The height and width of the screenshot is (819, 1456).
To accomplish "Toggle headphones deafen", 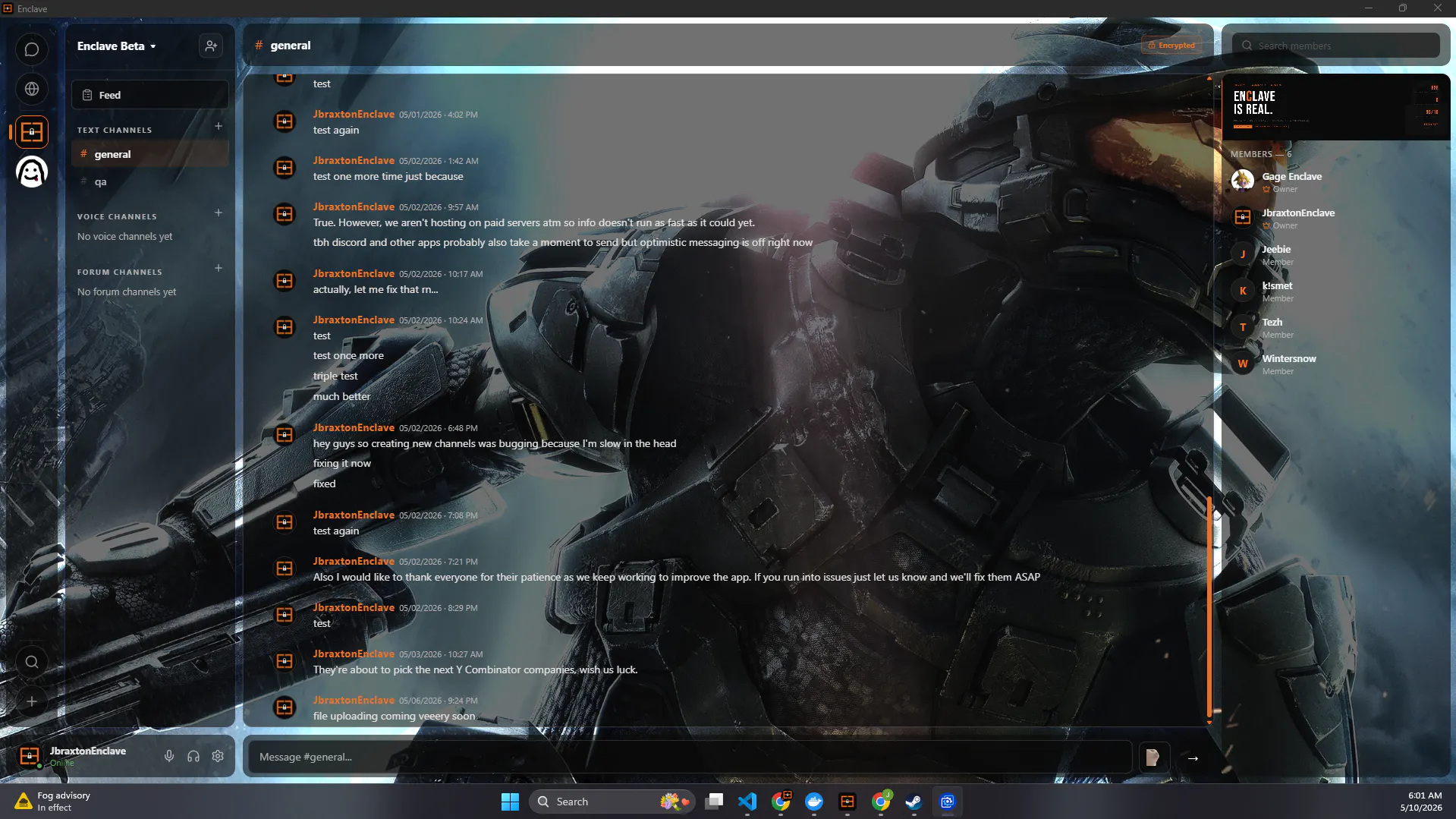I will click(193, 756).
